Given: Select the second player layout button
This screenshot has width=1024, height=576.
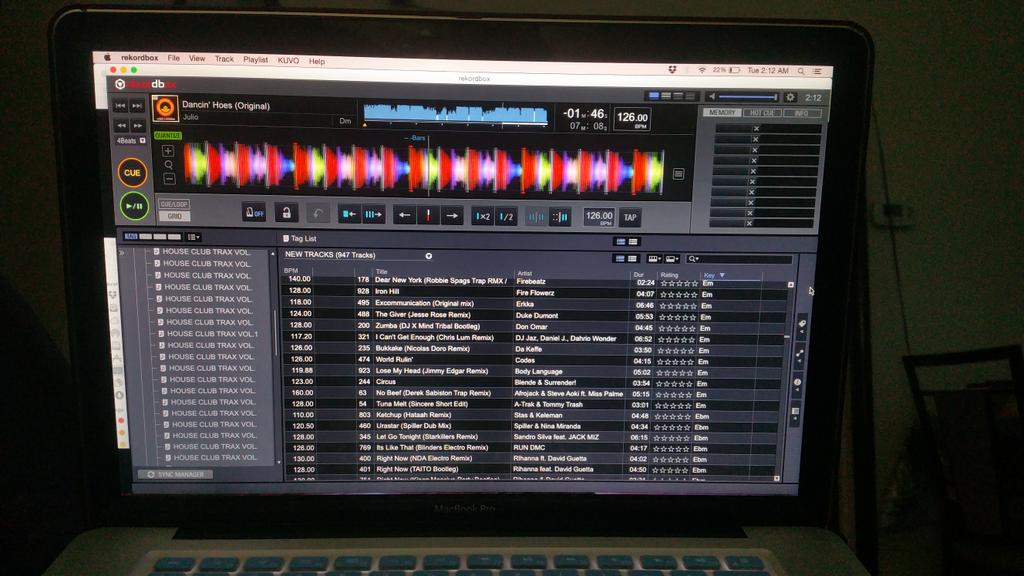Looking at the screenshot, I should tap(666, 95).
